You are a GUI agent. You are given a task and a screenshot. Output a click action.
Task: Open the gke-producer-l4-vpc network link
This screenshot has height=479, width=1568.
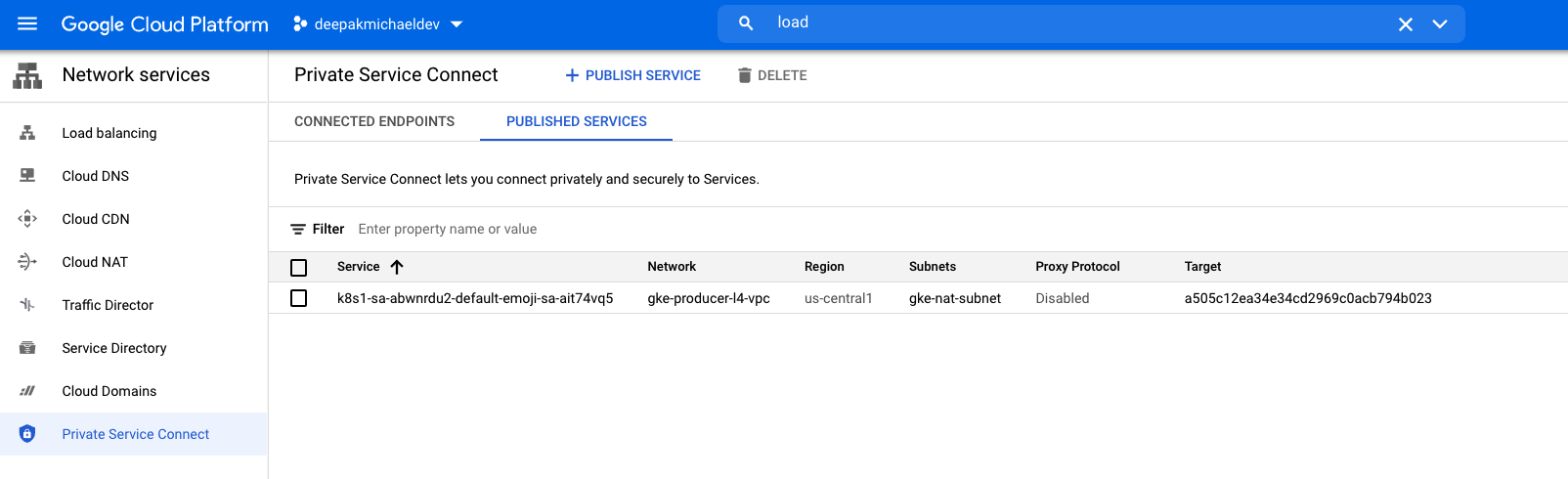tap(708, 298)
